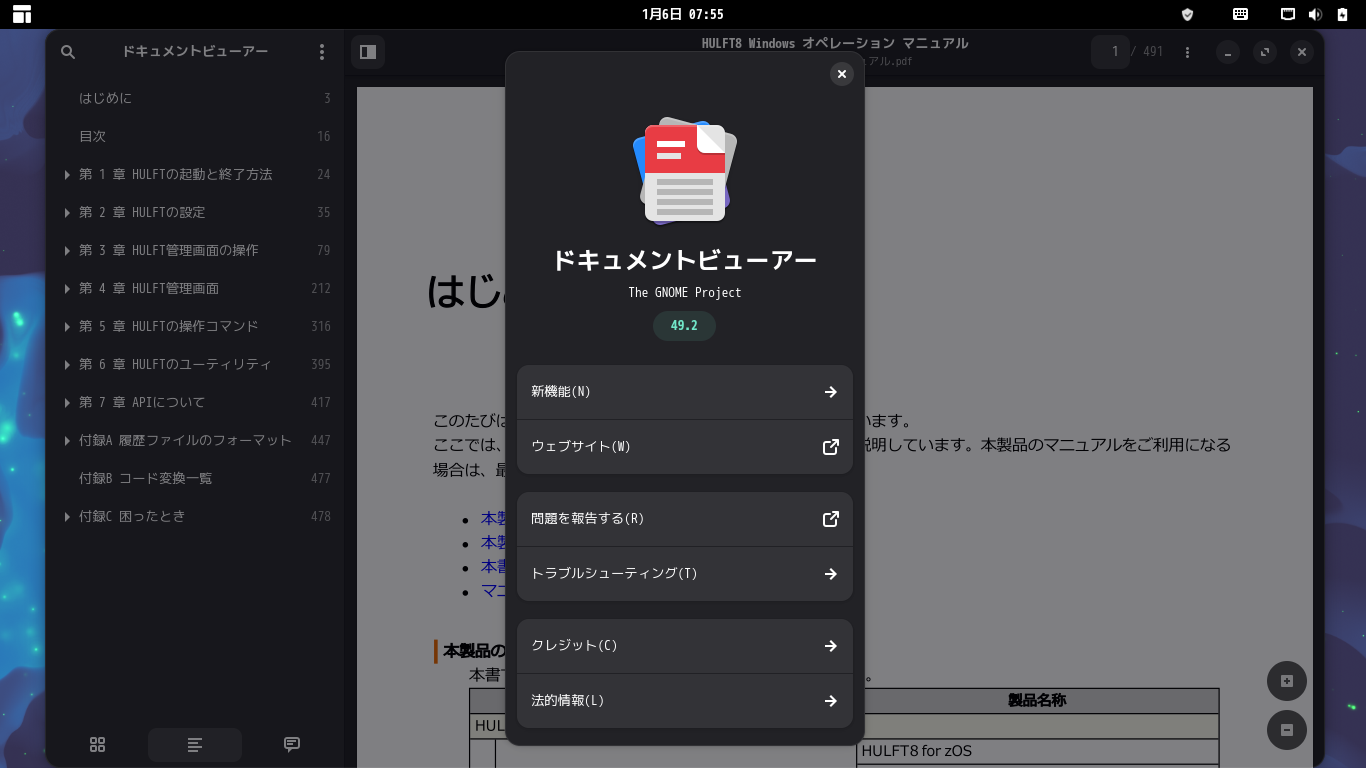Open 問題を報告する(R) issue report link
This screenshot has height=768, width=1366.
pos(685,519)
